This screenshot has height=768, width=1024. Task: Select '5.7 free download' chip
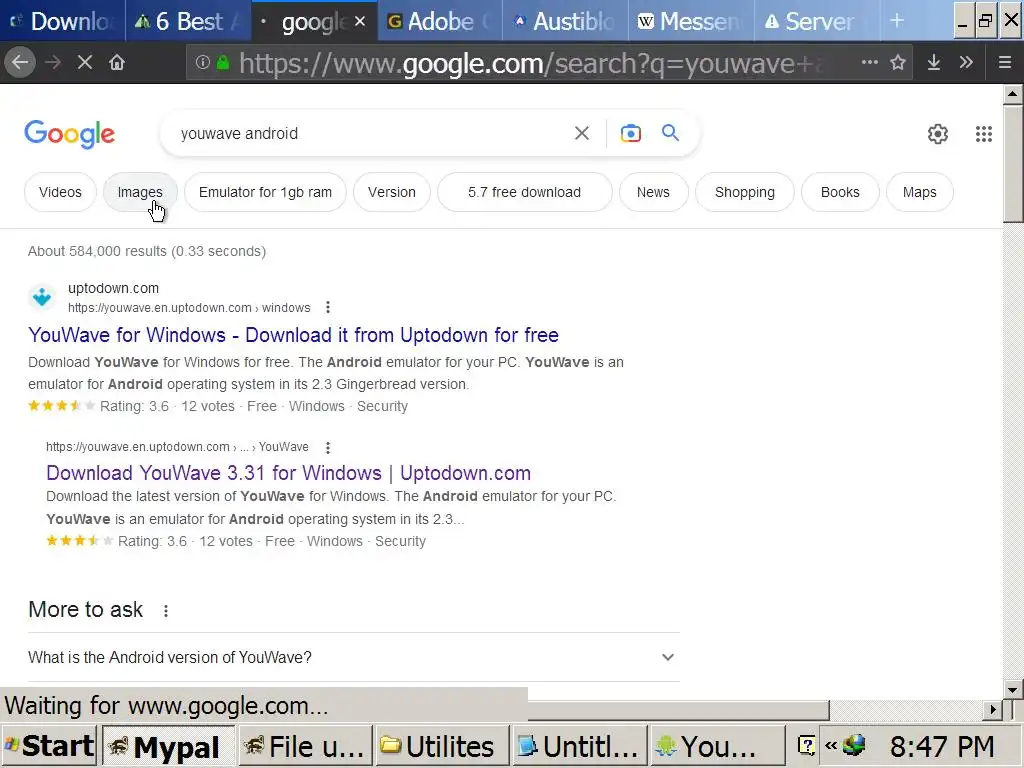click(524, 192)
